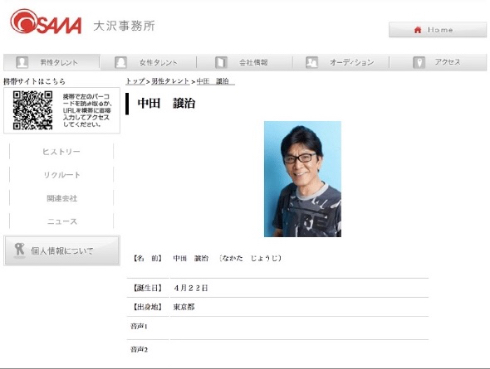Click the person icon beside 女性タレント
Viewport: 490px width, 369px height.
click(x=120, y=62)
